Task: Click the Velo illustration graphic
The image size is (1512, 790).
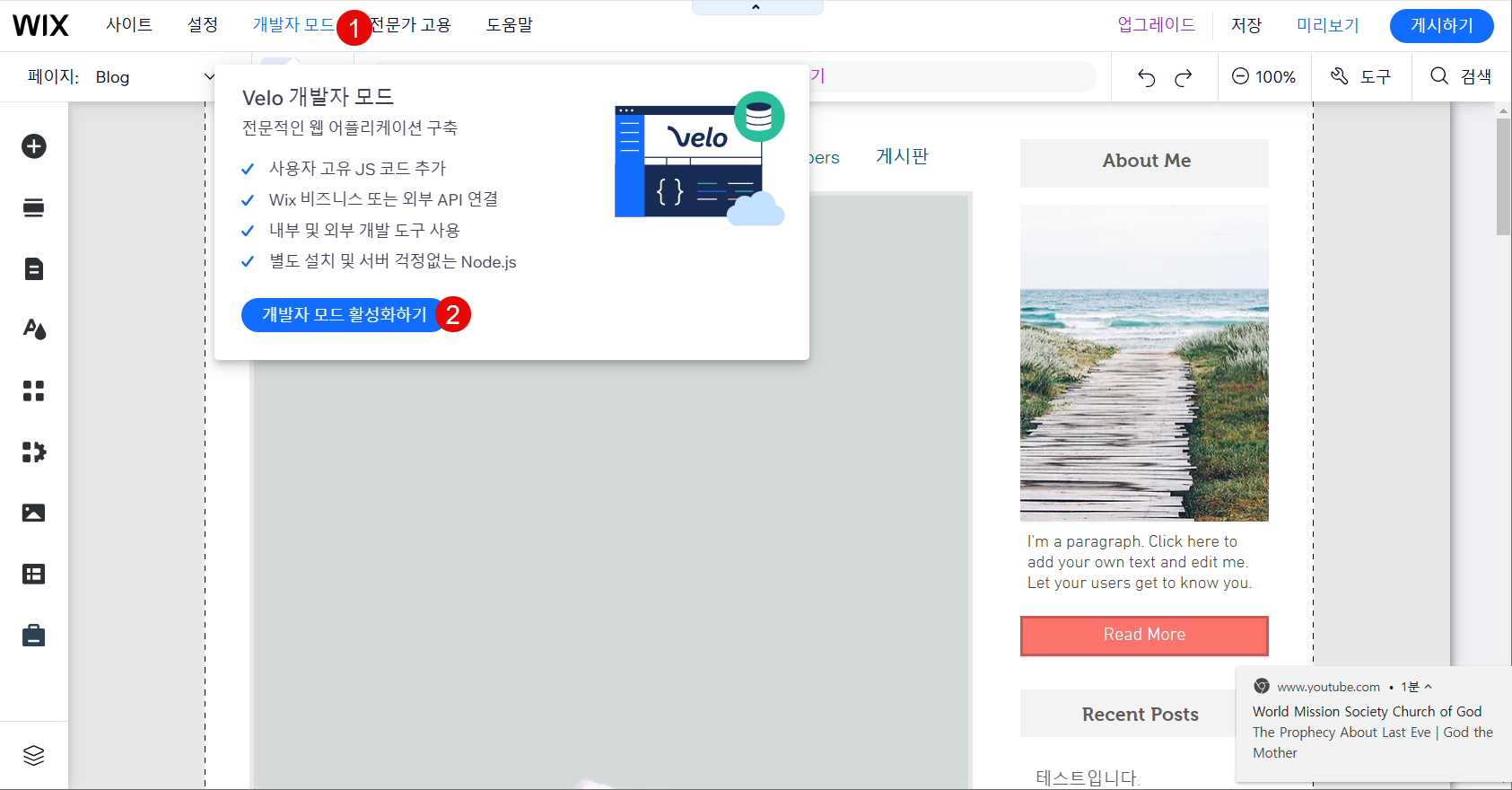Action: pyautogui.click(x=700, y=158)
